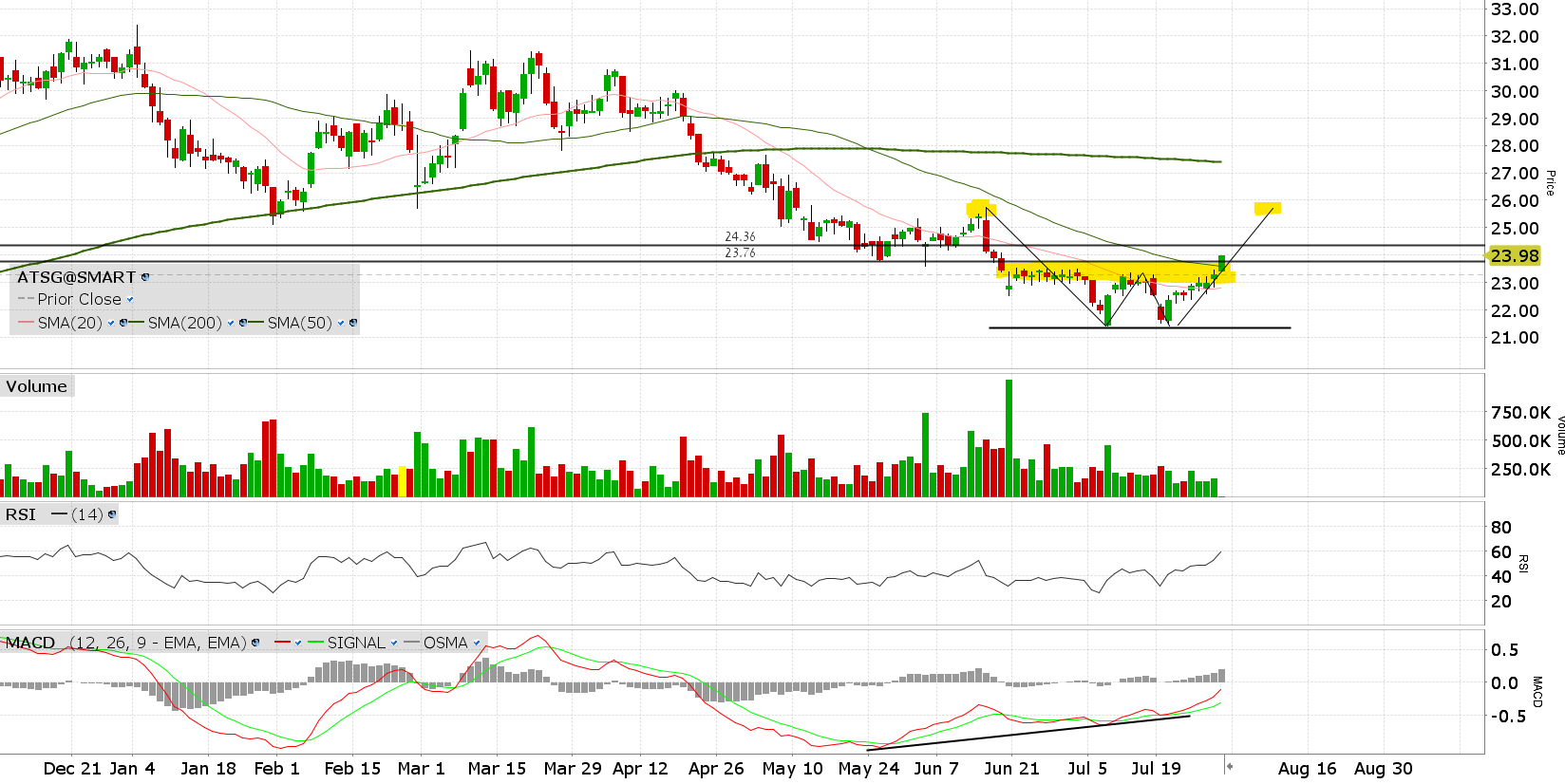Click the Volume panel label

pyautogui.click(x=36, y=386)
